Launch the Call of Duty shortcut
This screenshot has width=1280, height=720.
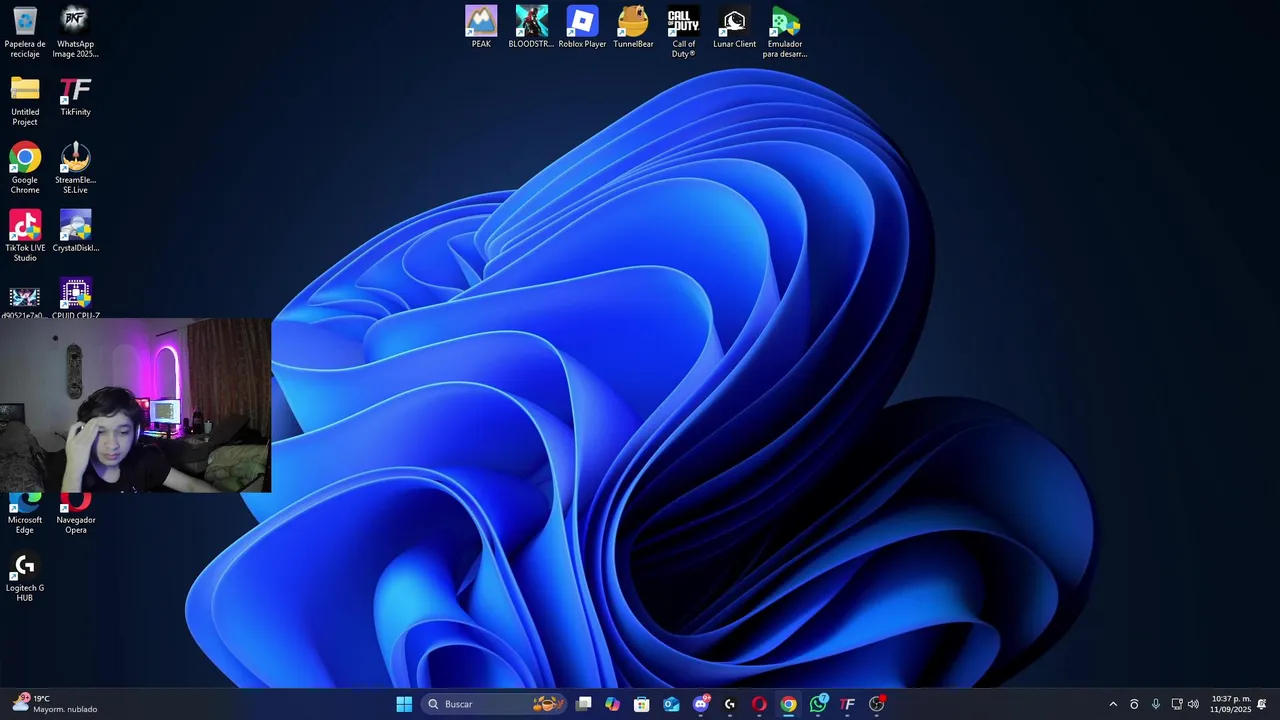tap(683, 32)
